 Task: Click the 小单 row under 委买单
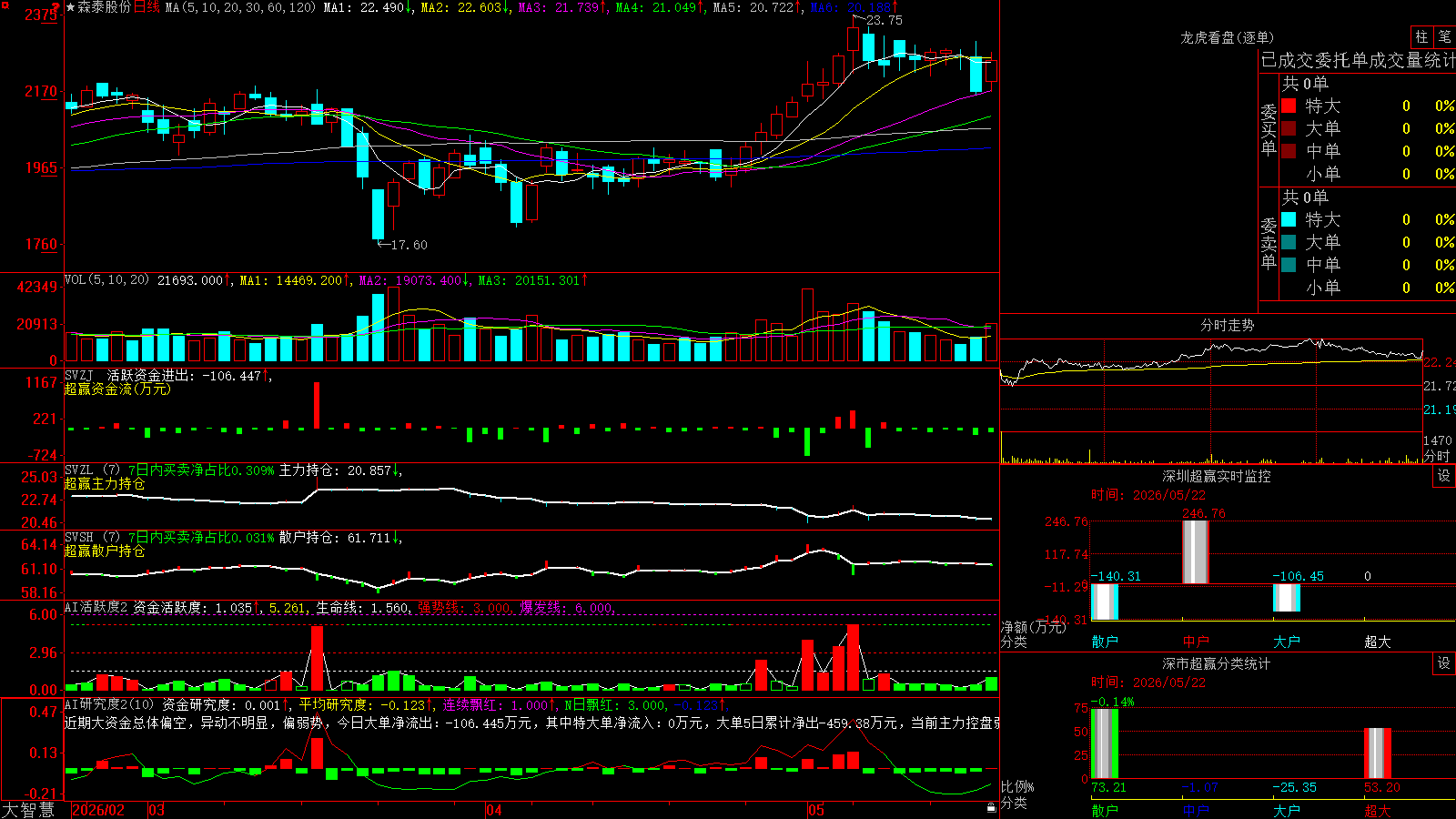(x=1368, y=174)
